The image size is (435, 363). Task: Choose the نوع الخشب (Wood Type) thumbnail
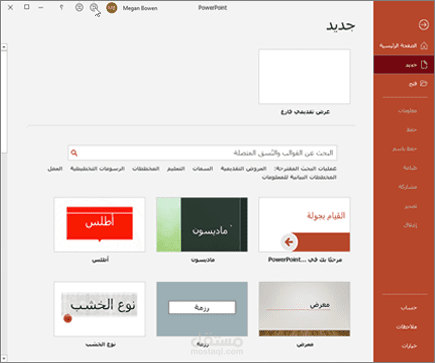(99, 309)
